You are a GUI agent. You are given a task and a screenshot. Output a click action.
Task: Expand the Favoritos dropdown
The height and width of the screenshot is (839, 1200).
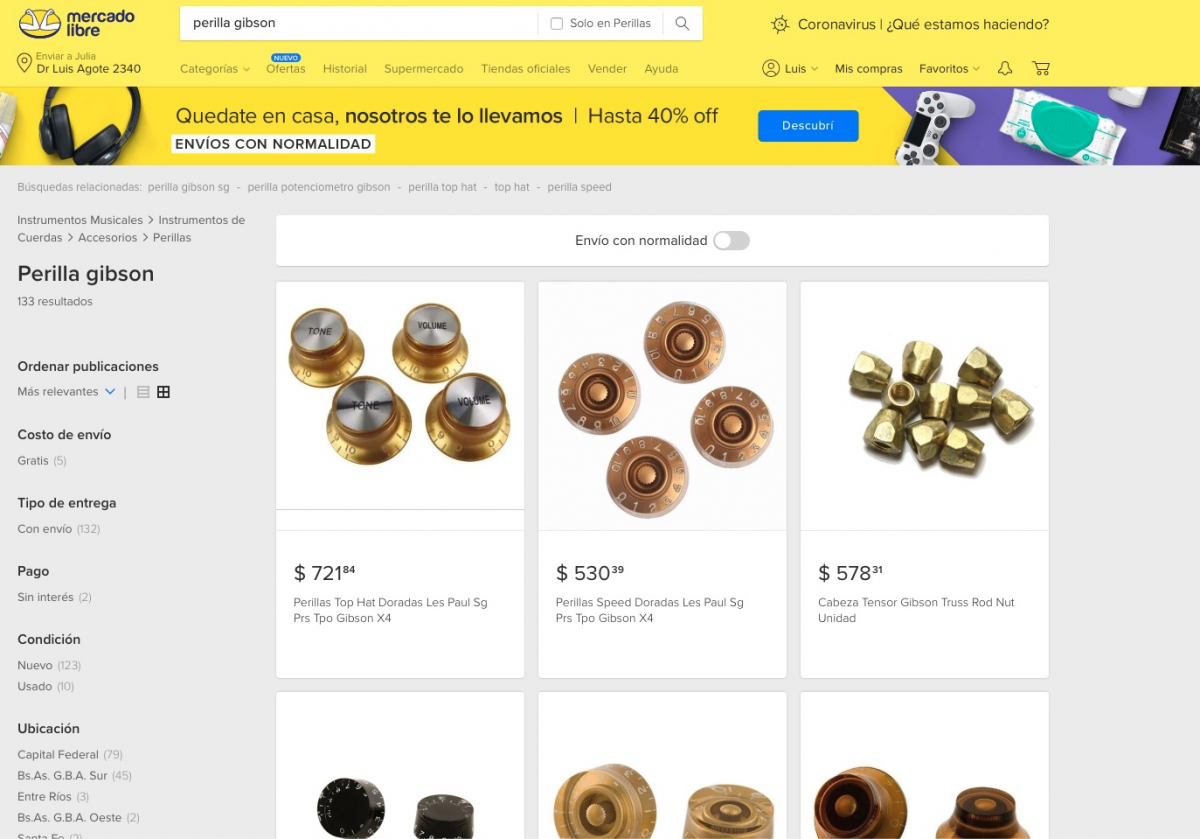tap(949, 69)
